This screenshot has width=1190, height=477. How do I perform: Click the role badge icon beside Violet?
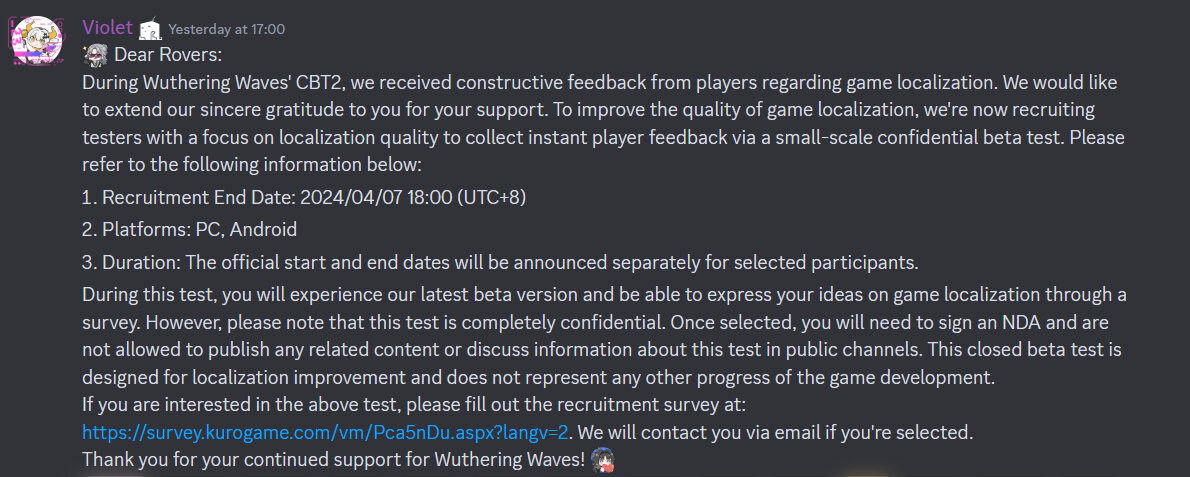tap(151, 30)
